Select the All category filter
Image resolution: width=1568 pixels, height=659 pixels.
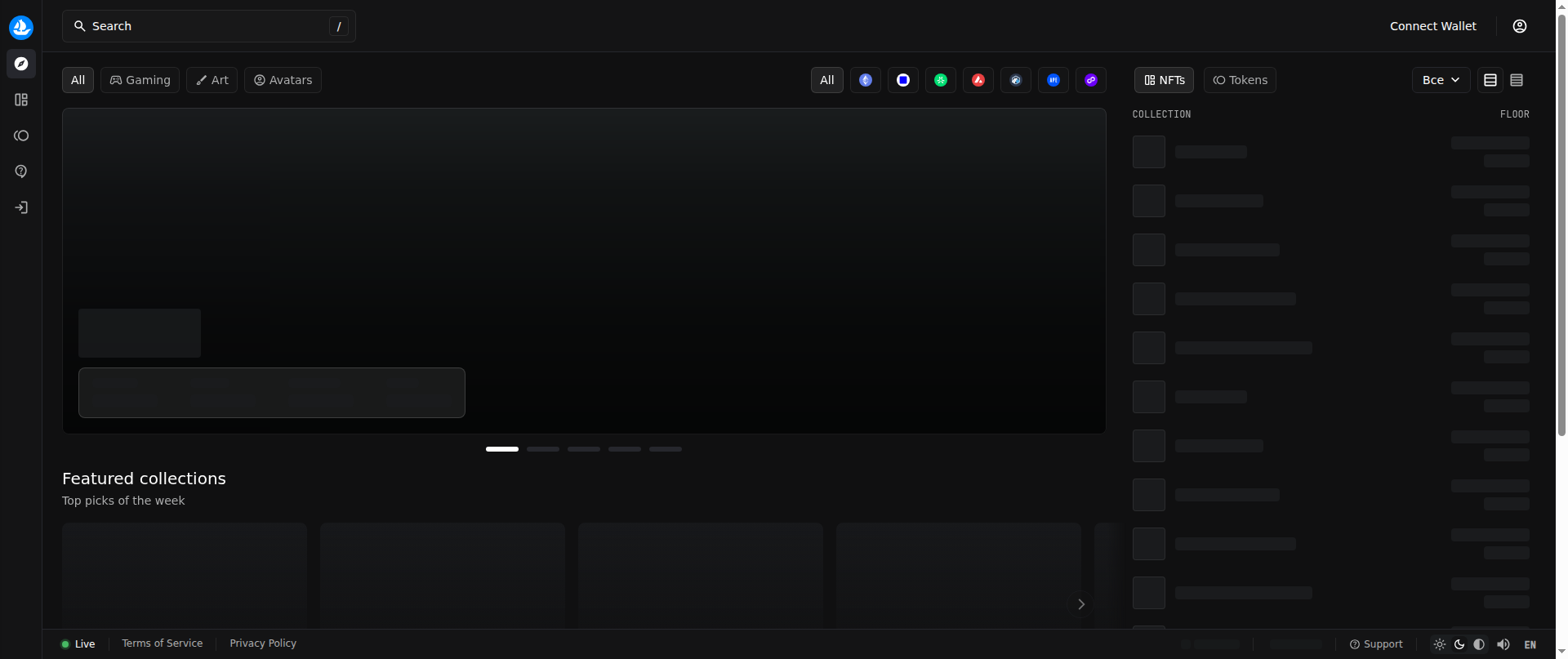pos(78,80)
